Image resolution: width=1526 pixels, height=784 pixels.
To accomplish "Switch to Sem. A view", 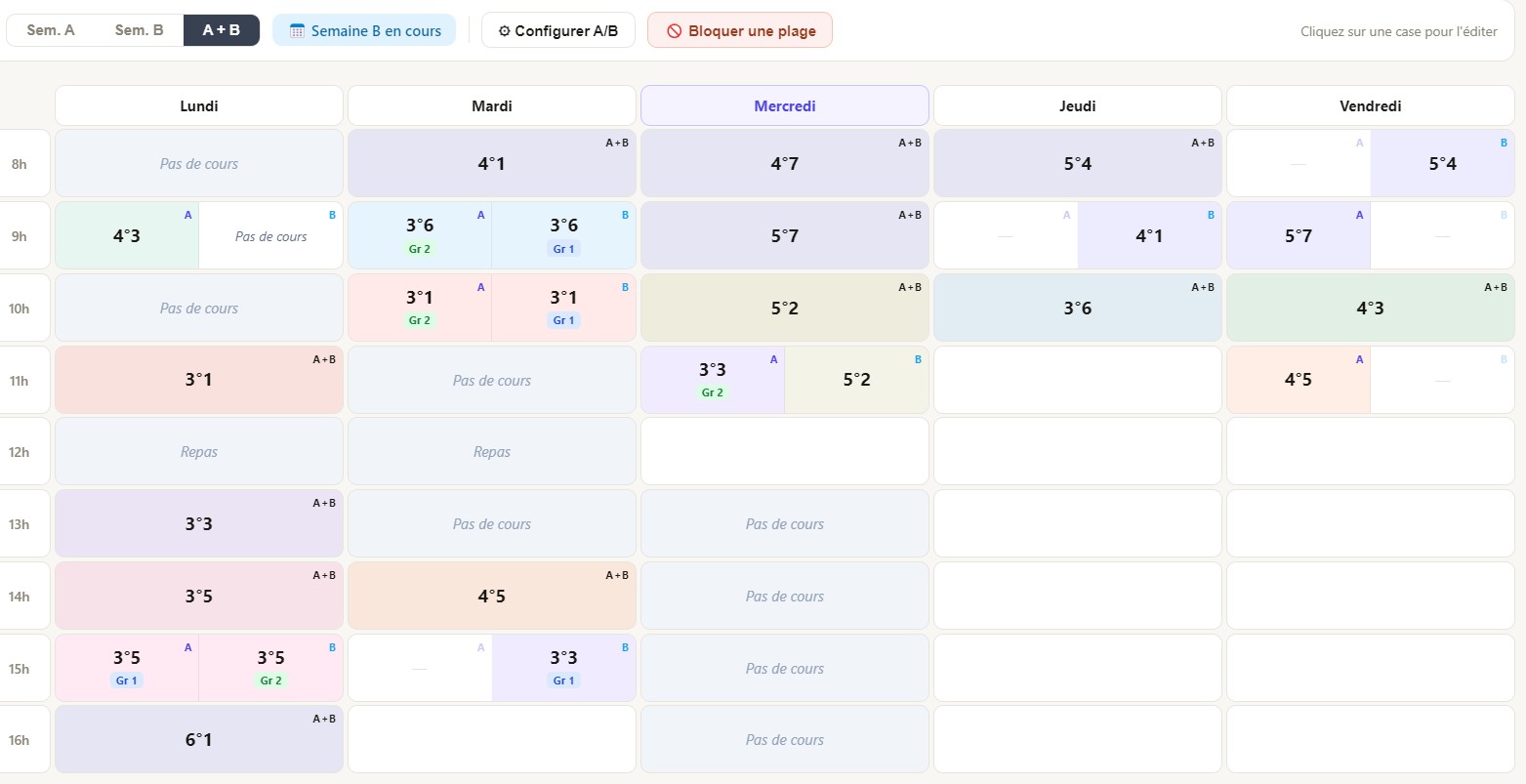I will click(51, 30).
